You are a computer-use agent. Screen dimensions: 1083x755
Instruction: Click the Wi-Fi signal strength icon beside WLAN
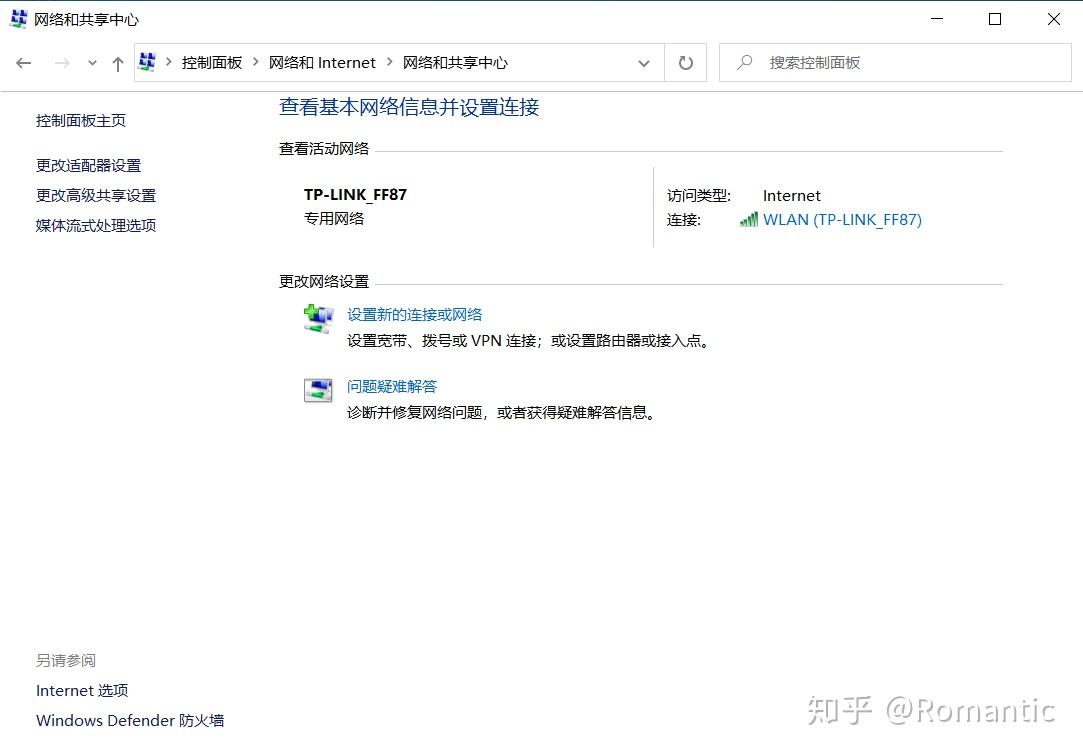click(748, 219)
